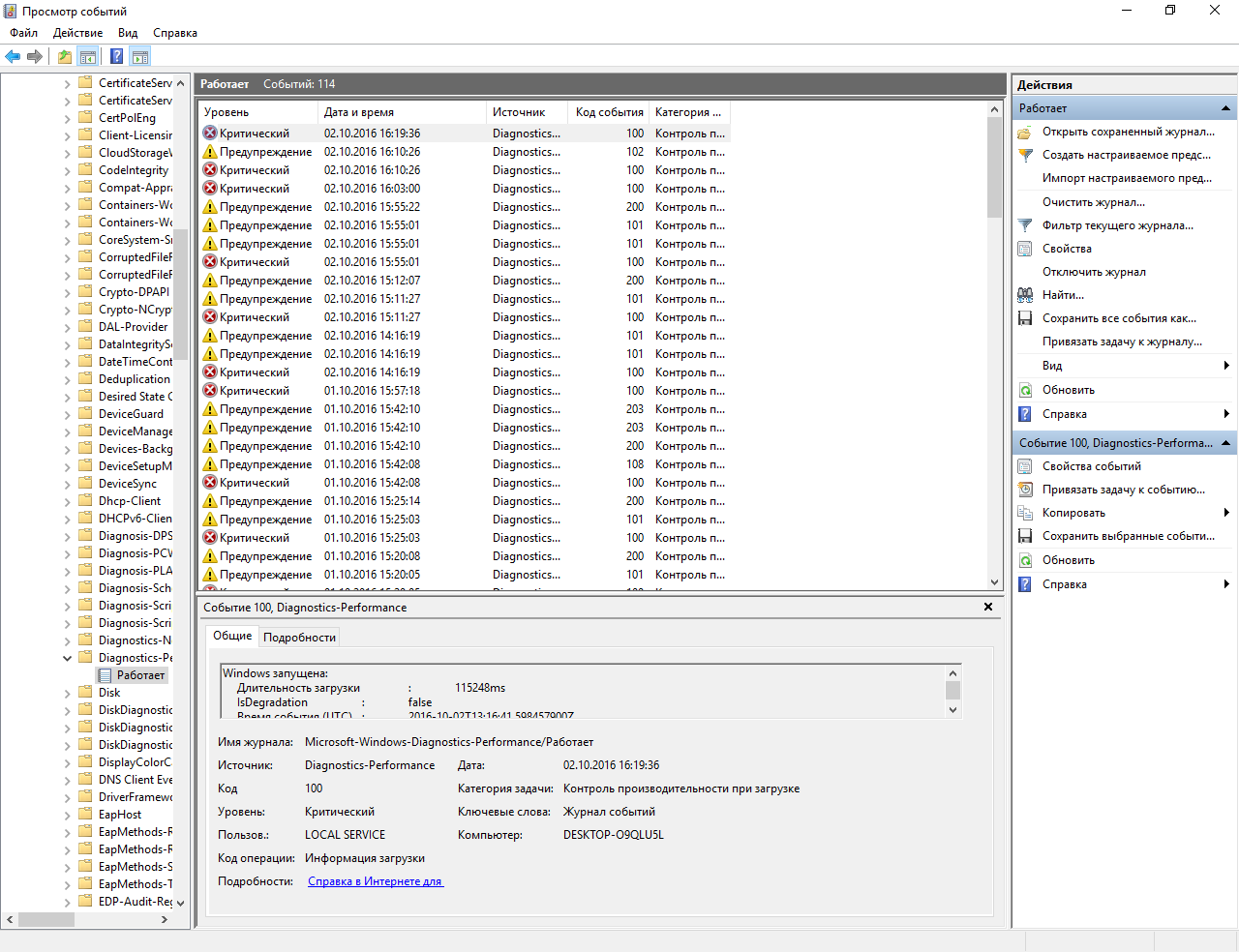The height and width of the screenshot is (952, 1239).
Task: Open help via the toolbar question mark icon
Action: [x=116, y=56]
